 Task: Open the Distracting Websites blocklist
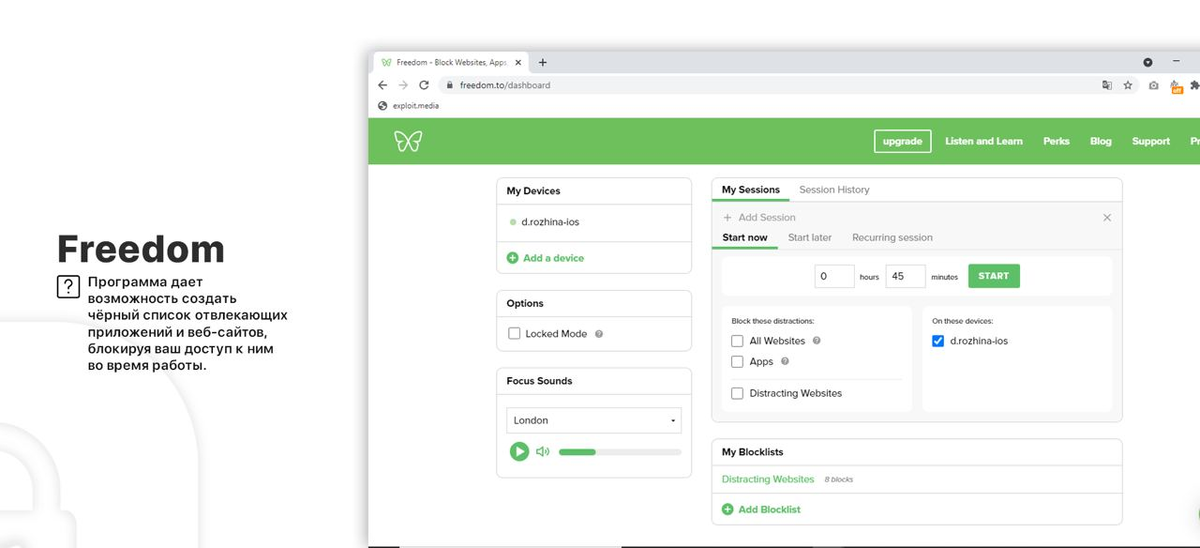coord(768,480)
